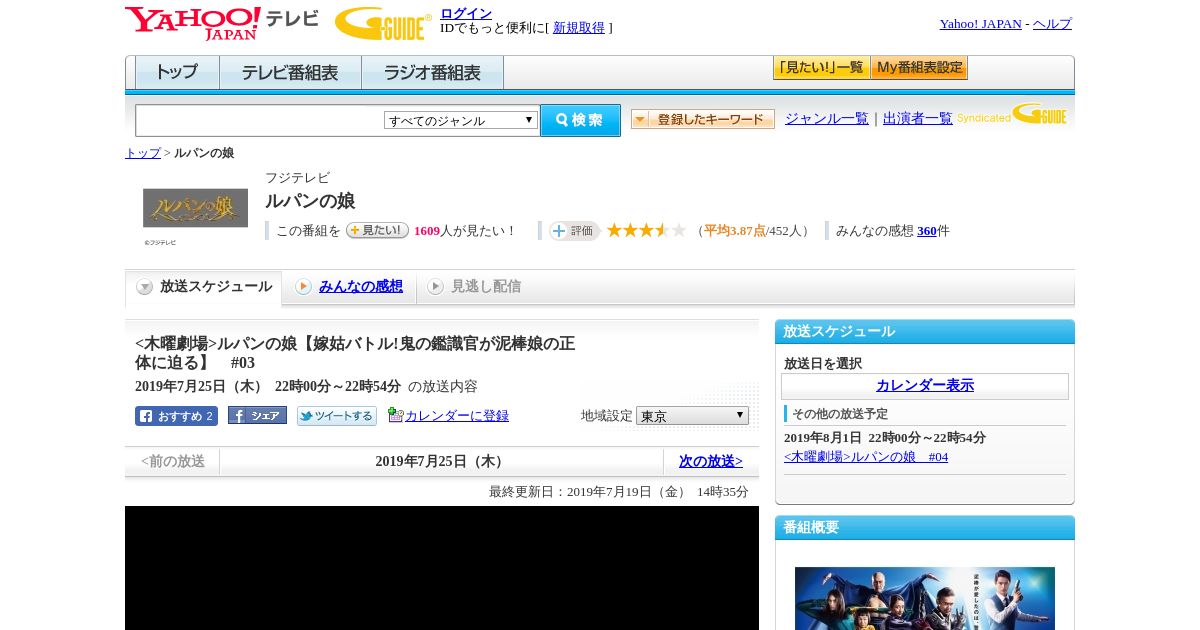Open the 「見たい!」一覧 button
1200x630 pixels.
tap(821, 68)
